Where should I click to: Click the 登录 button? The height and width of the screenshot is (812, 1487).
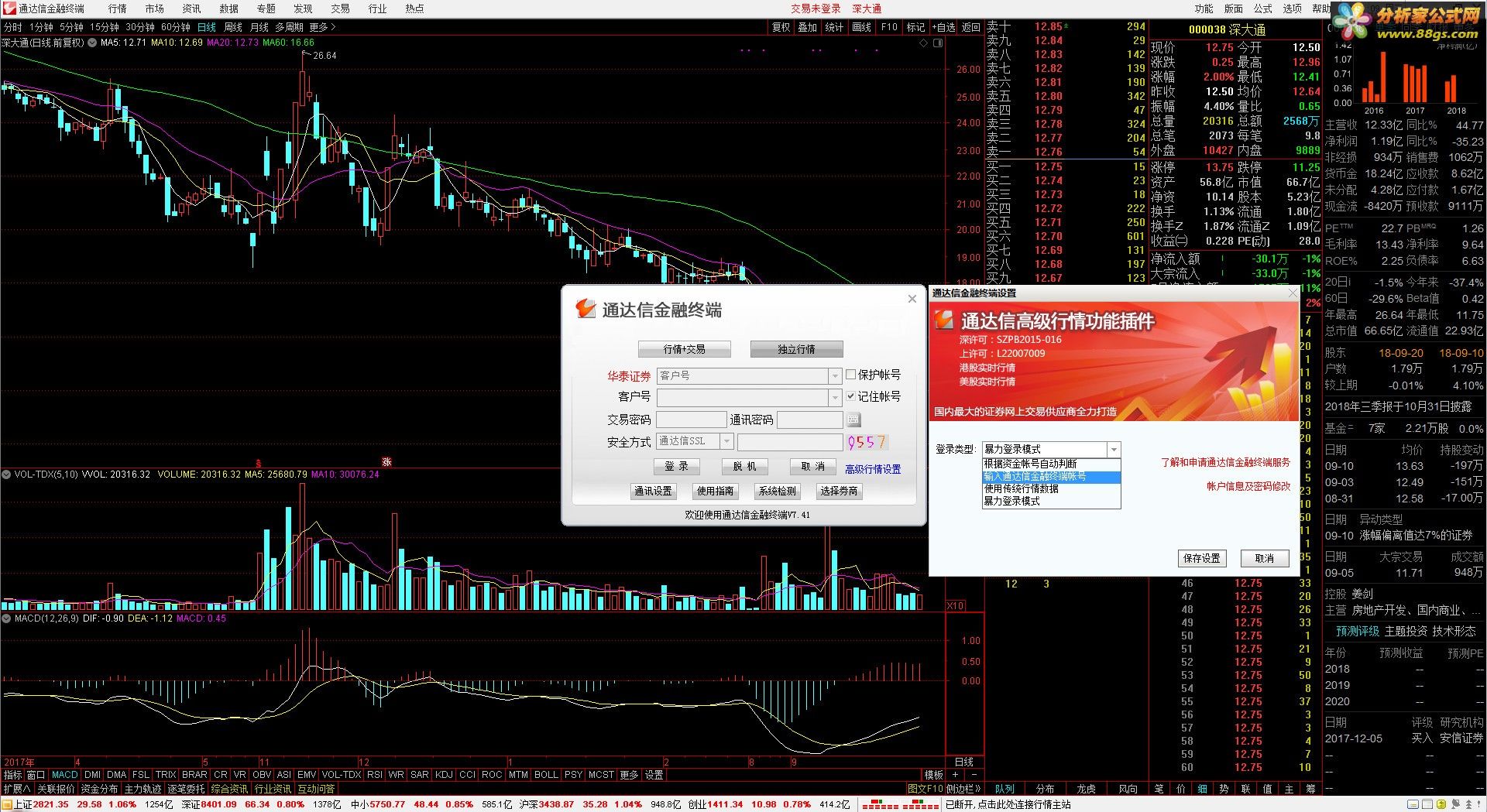tap(677, 466)
